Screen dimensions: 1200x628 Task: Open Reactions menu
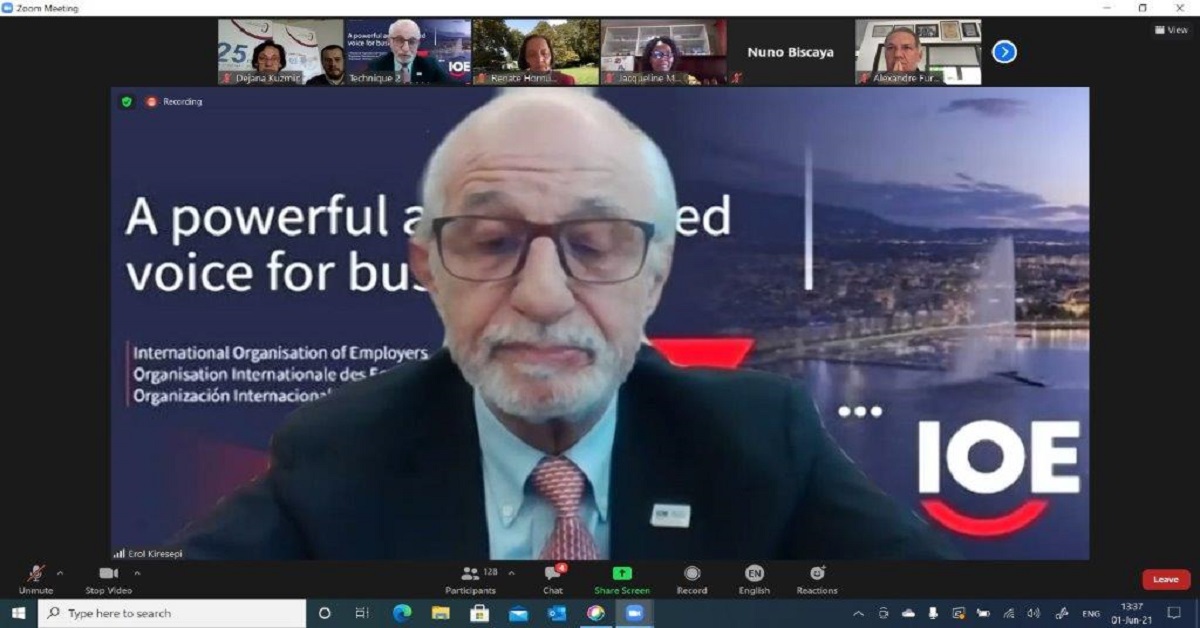click(x=817, y=579)
